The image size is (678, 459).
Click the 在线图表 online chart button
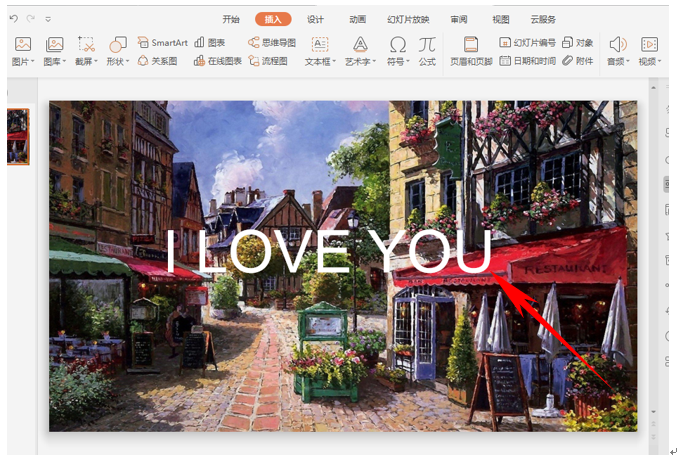click(x=217, y=61)
